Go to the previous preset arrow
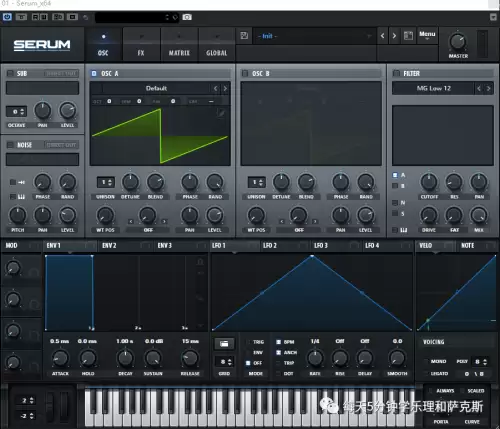 click(x=382, y=35)
